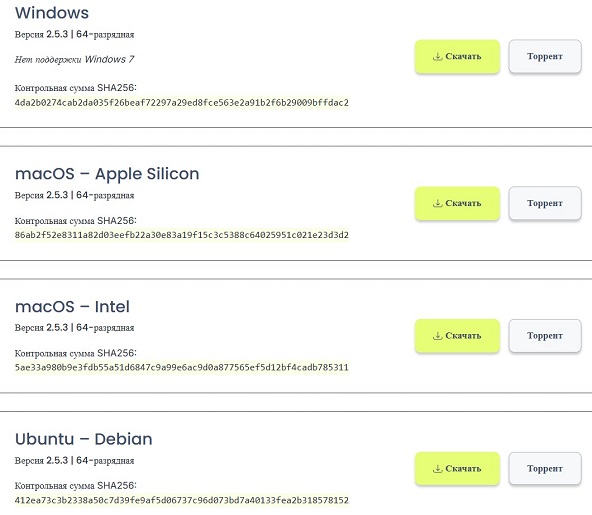Viewport: 592px width, 515px height.
Task: Click the download arrow icon for macOS Intel
Action: pyautogui.click(x=437, y=336)
